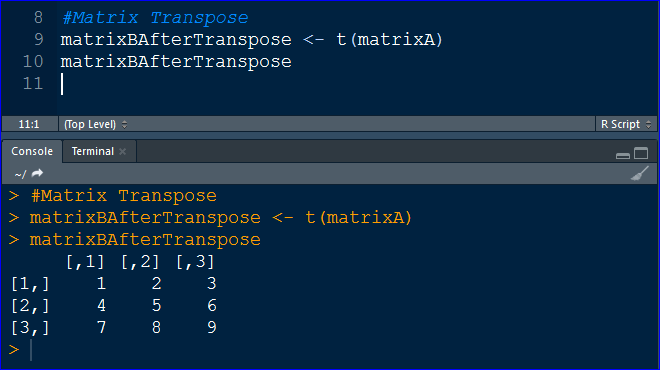Viewport: 660px width, 370px height.
Task: Open working directory via arrow icon
Action: pyautogui.click(x=37, y=173)
